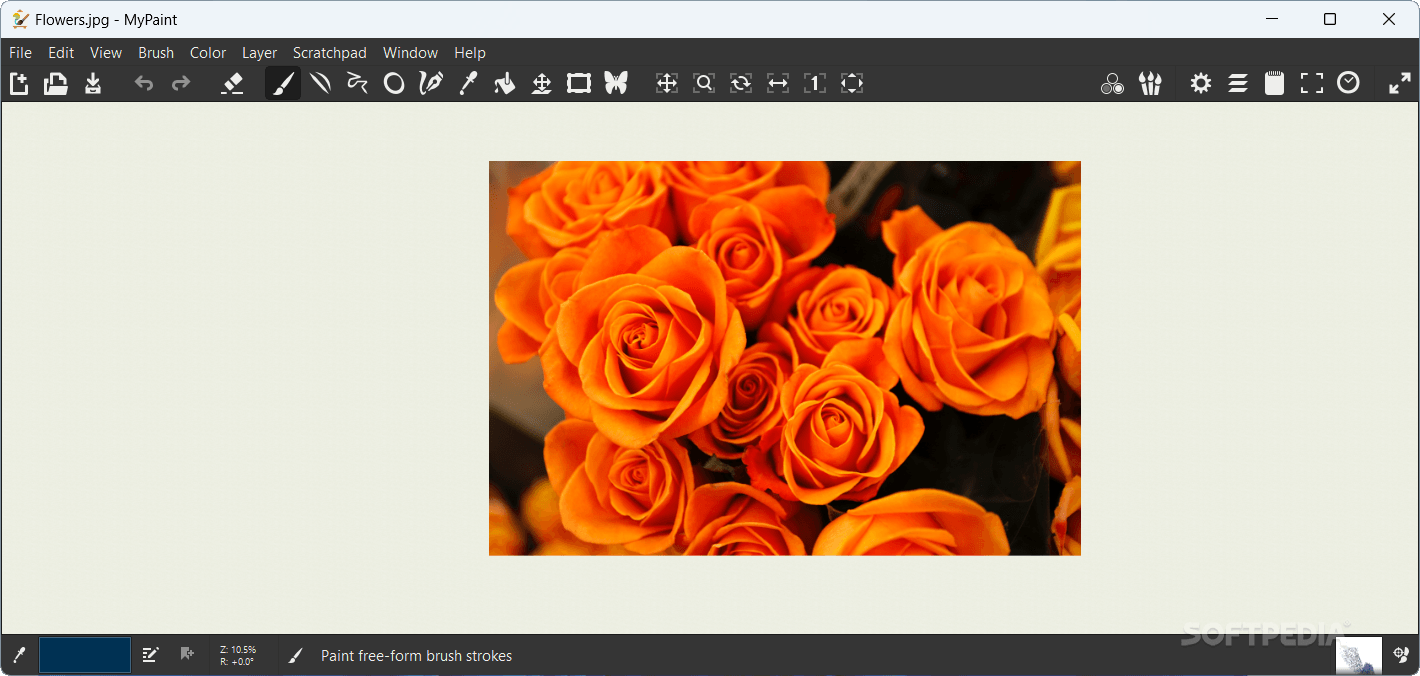Open the brush selector panel
Viewport: 1420px width, 676px height.
point(1150,83)
